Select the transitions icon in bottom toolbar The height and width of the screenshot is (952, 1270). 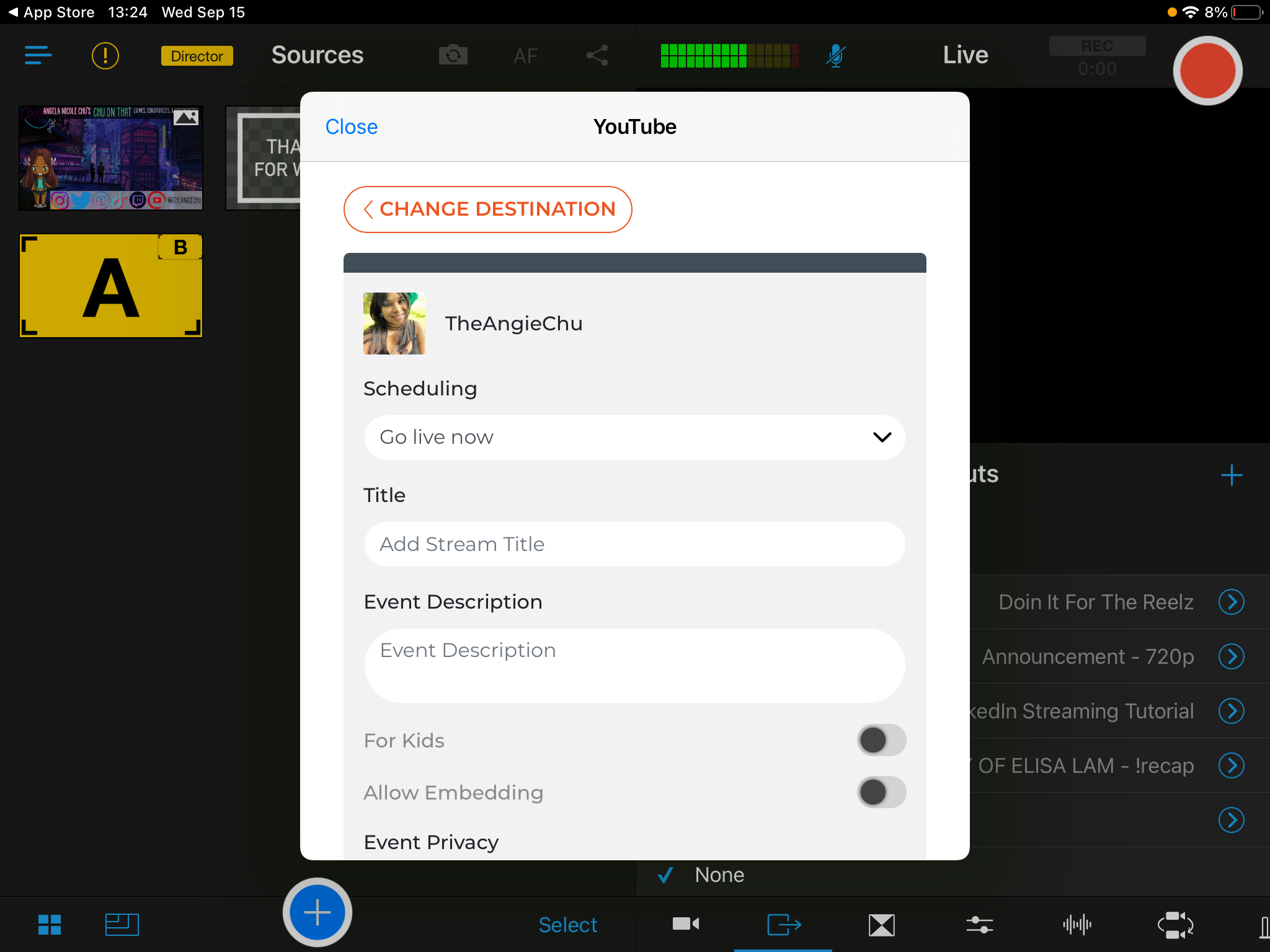pyautogui.click(x=881, y=924)
